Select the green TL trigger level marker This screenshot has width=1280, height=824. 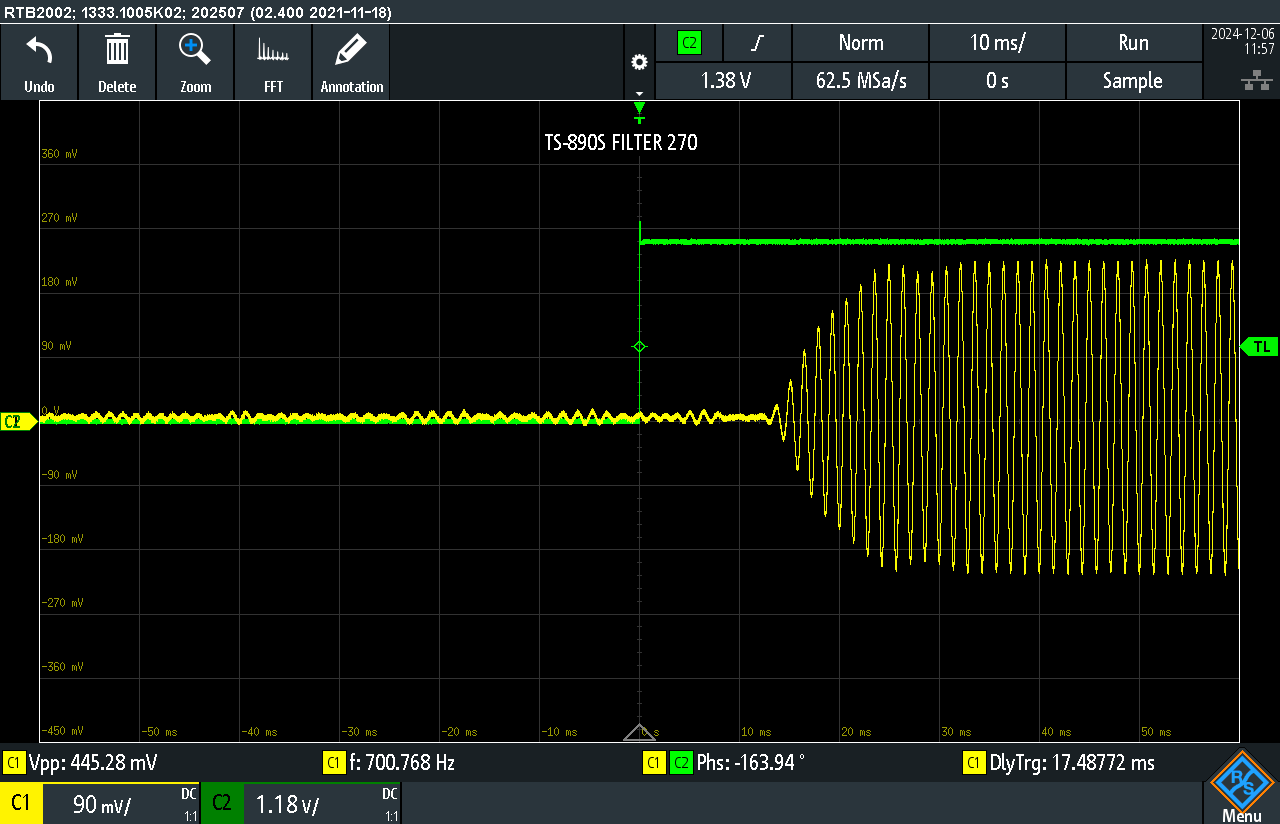point(1259,346)
